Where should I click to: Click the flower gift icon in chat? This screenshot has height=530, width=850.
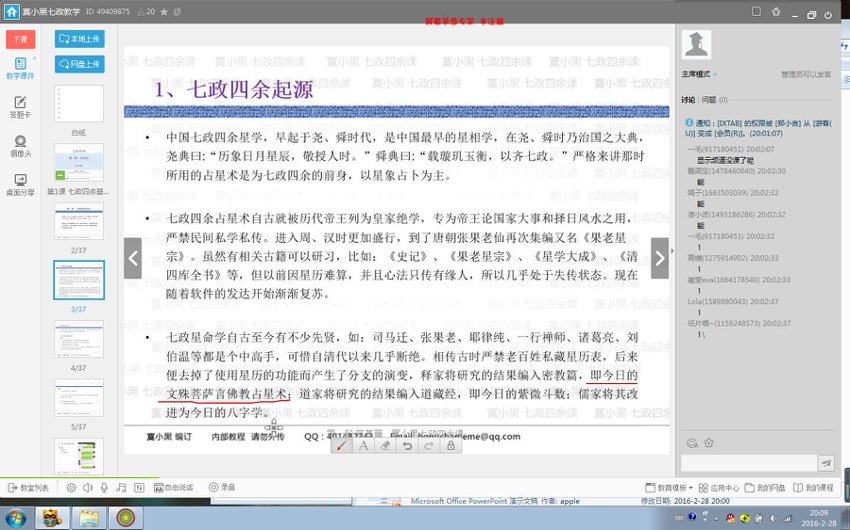click(709, 443)
